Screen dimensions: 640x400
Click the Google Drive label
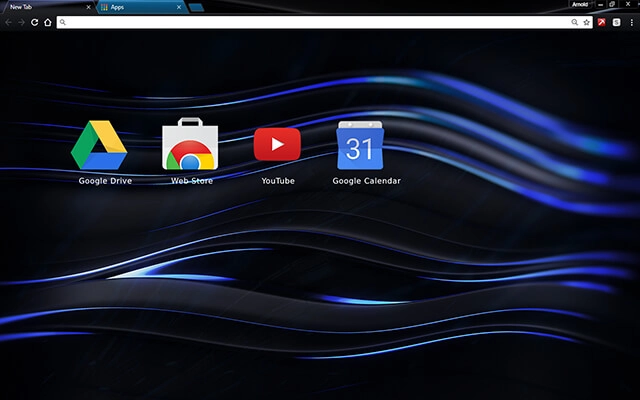(x=105, y=181)
